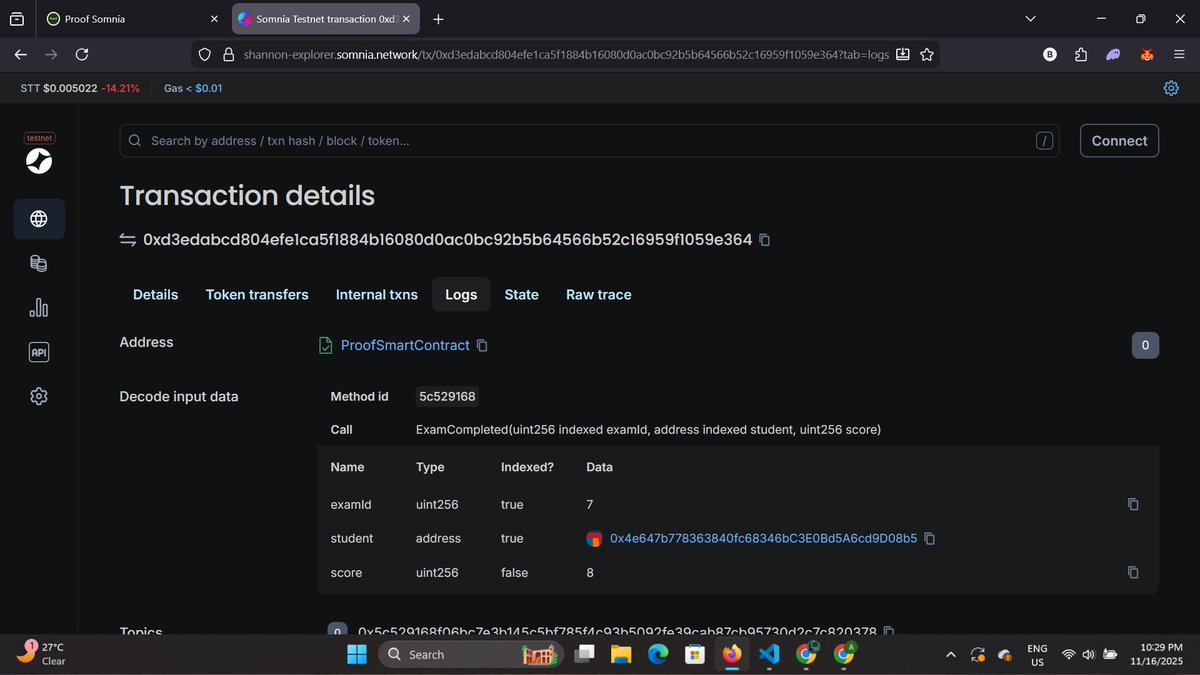Switch to the Token transfers tab
Viewport: 1200px width, 675px height.
click(257, 294)
